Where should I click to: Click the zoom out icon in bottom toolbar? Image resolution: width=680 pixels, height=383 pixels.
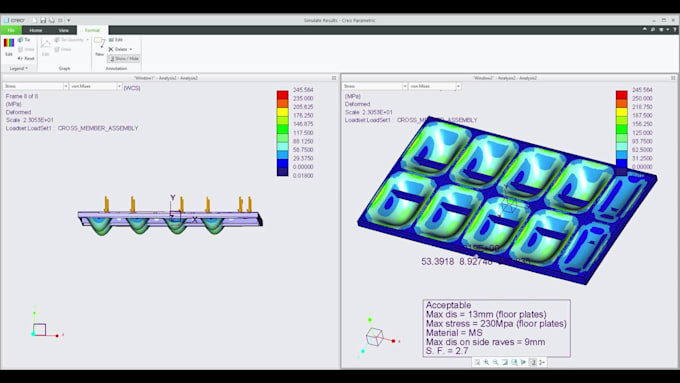pos(495,362)
